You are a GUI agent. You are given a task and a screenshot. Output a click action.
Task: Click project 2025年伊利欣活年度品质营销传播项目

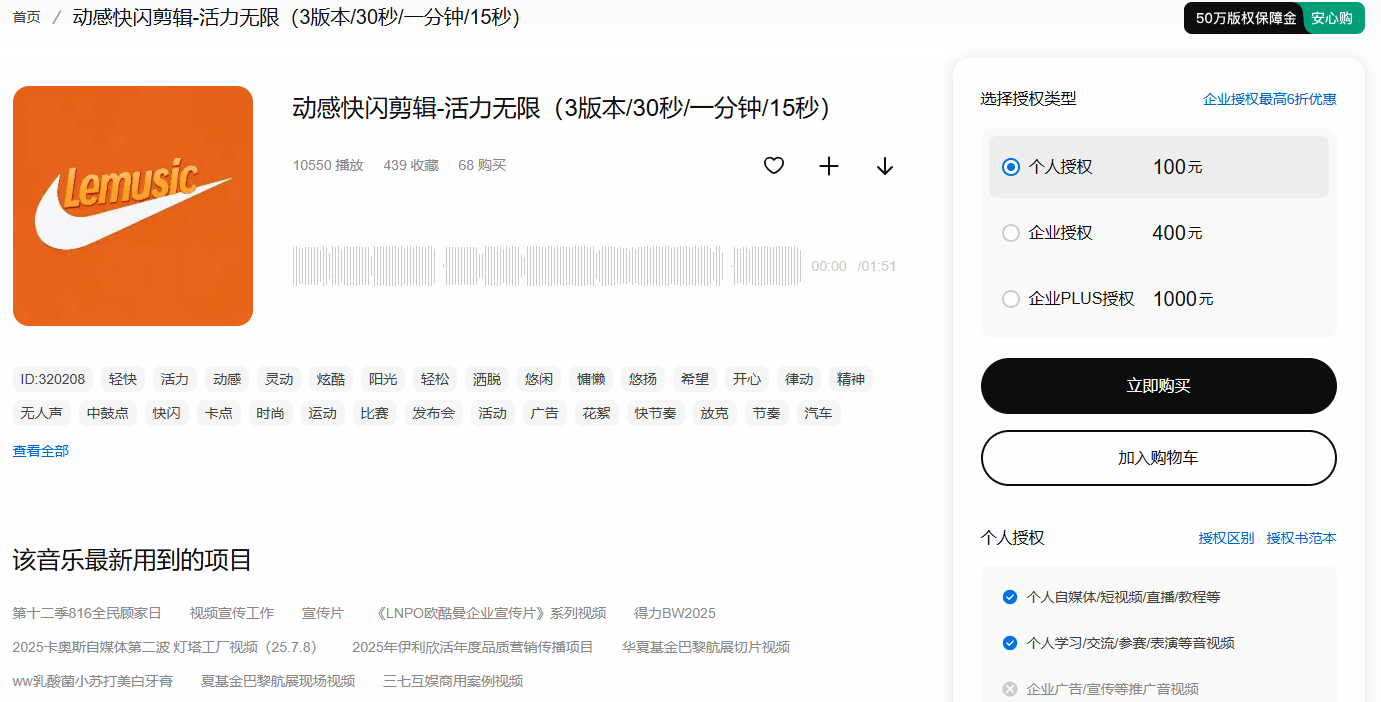tap(473, 647)
